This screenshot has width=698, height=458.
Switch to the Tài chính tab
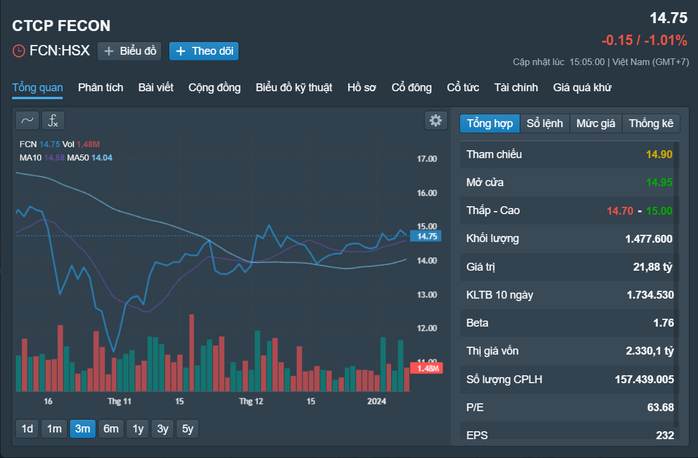[x=516, y=88]
